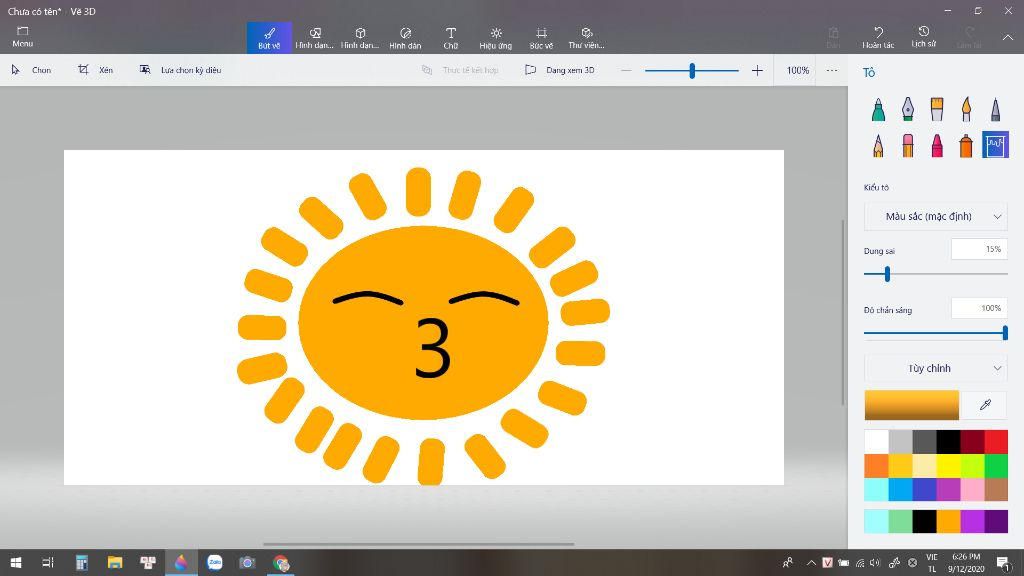Open the Thư viện 3D library tab
Viewport: 1024px width, 576px height.
pyautogui.click(x=586, y=37)
